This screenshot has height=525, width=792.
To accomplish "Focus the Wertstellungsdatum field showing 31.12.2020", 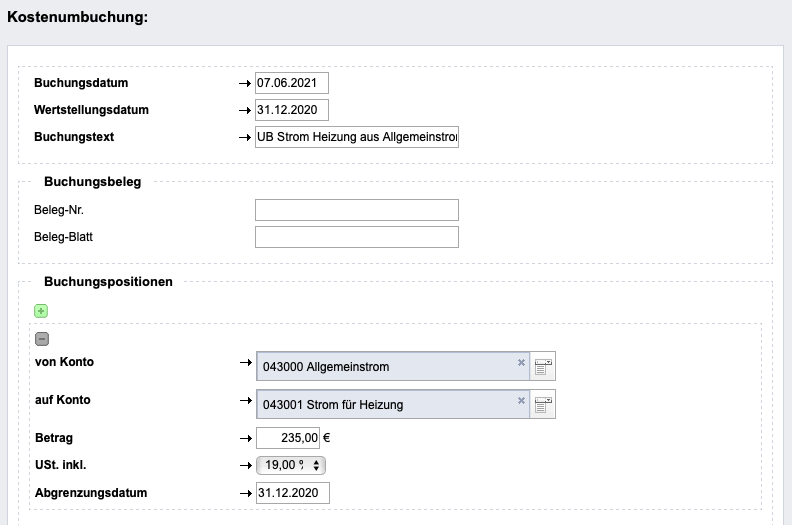I will tap(291, 110).
